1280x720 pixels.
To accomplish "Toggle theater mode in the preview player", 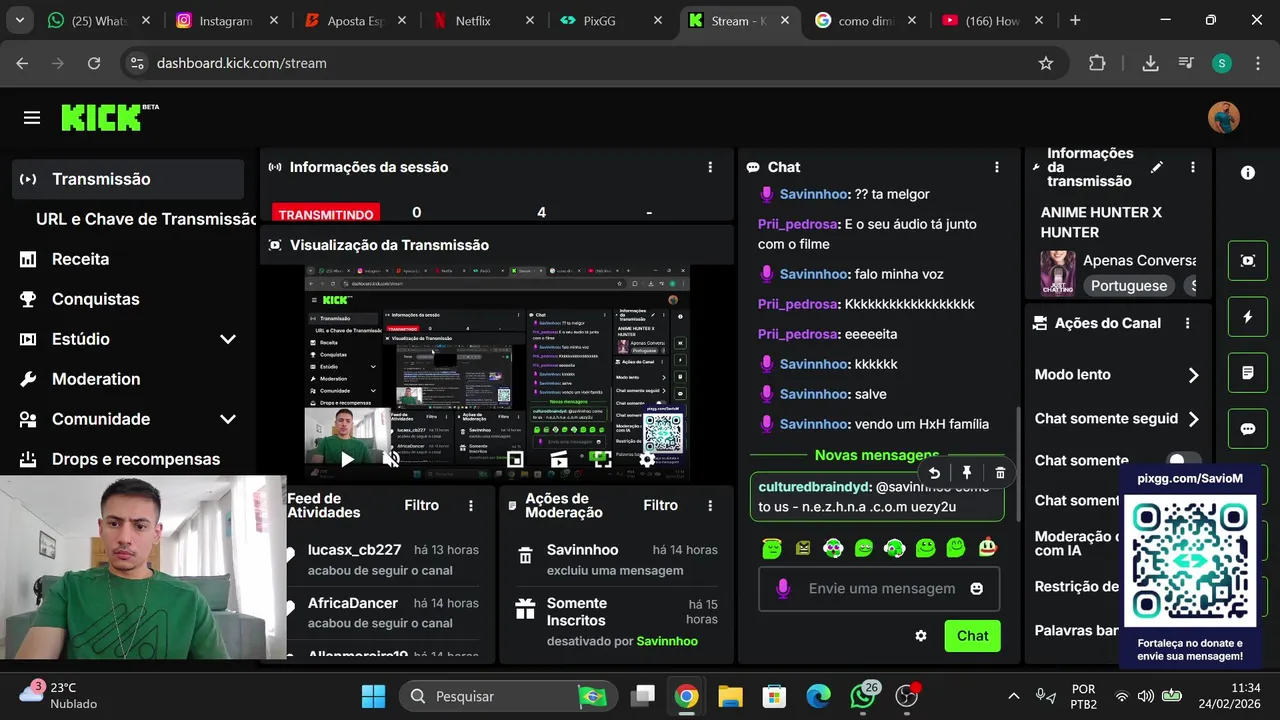I will [x=559, y=459].
